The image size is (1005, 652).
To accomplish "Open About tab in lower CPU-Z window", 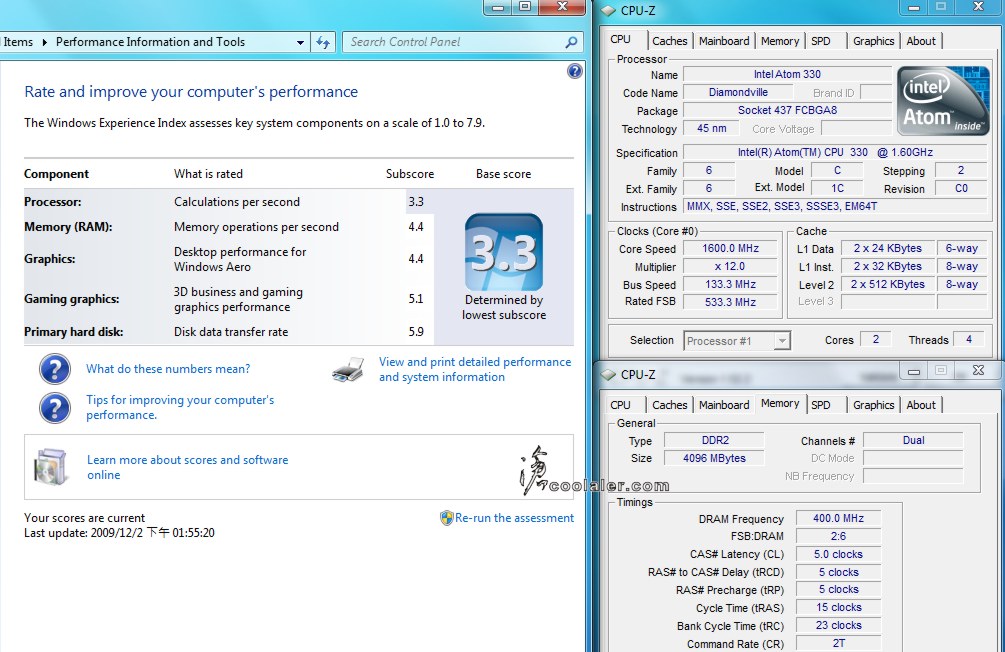I will click(x=920, y=405).
